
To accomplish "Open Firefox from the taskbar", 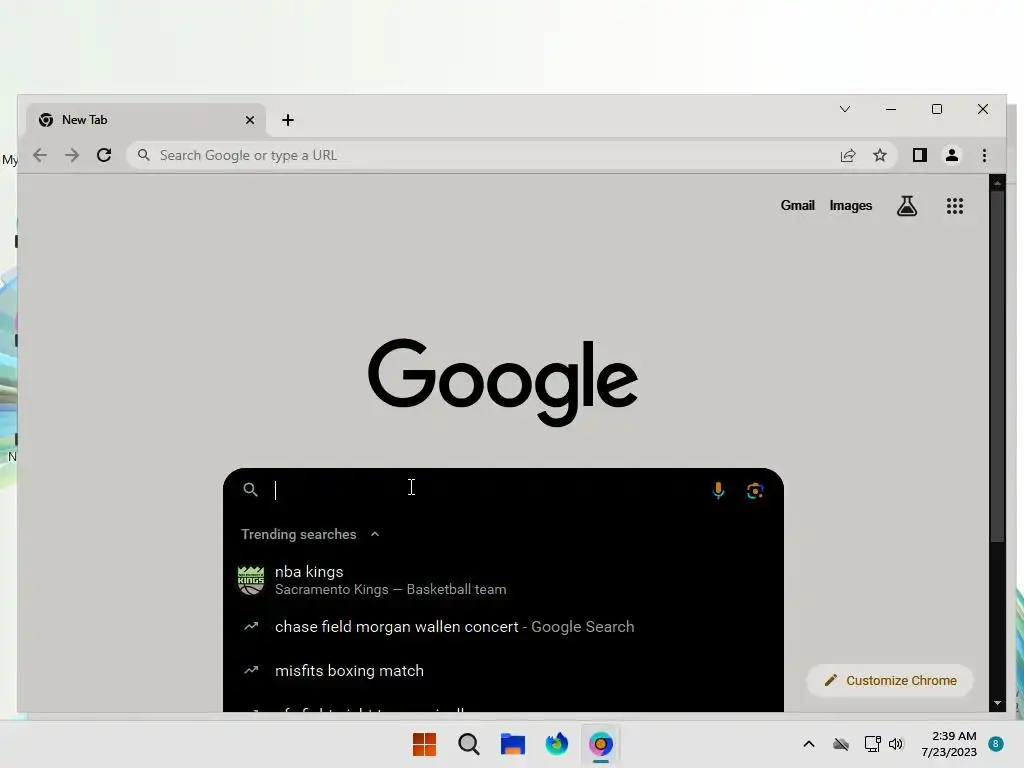I will pyautogui.click(x=556, y=744).
